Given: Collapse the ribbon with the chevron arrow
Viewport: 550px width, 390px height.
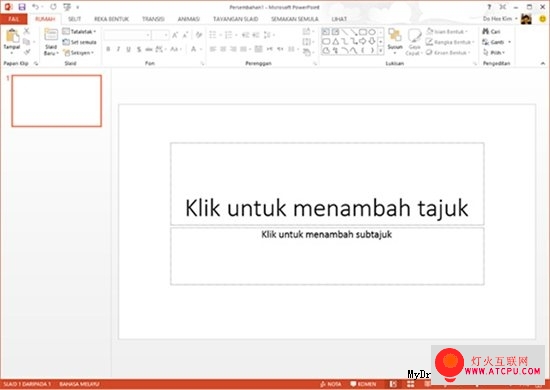Looking at the screenshot, I should [x=543, y=63].
